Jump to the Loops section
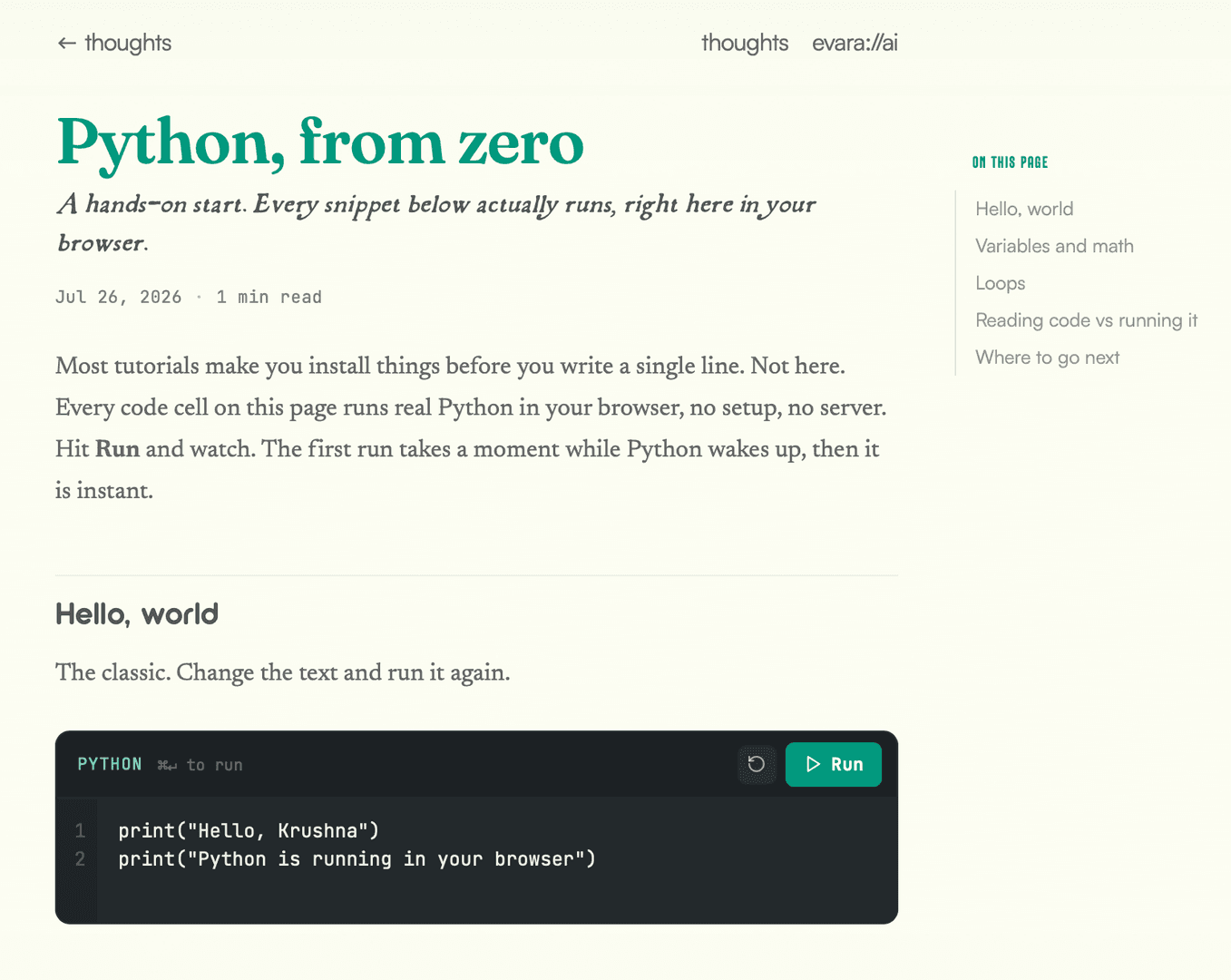Screen dimensions: 1231x980 [x=1000, y=283]
